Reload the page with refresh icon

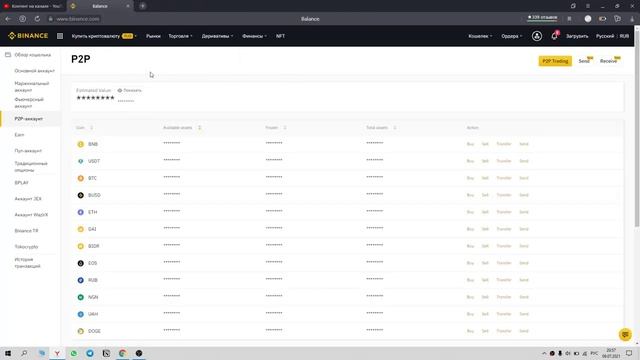pos(37,19)
